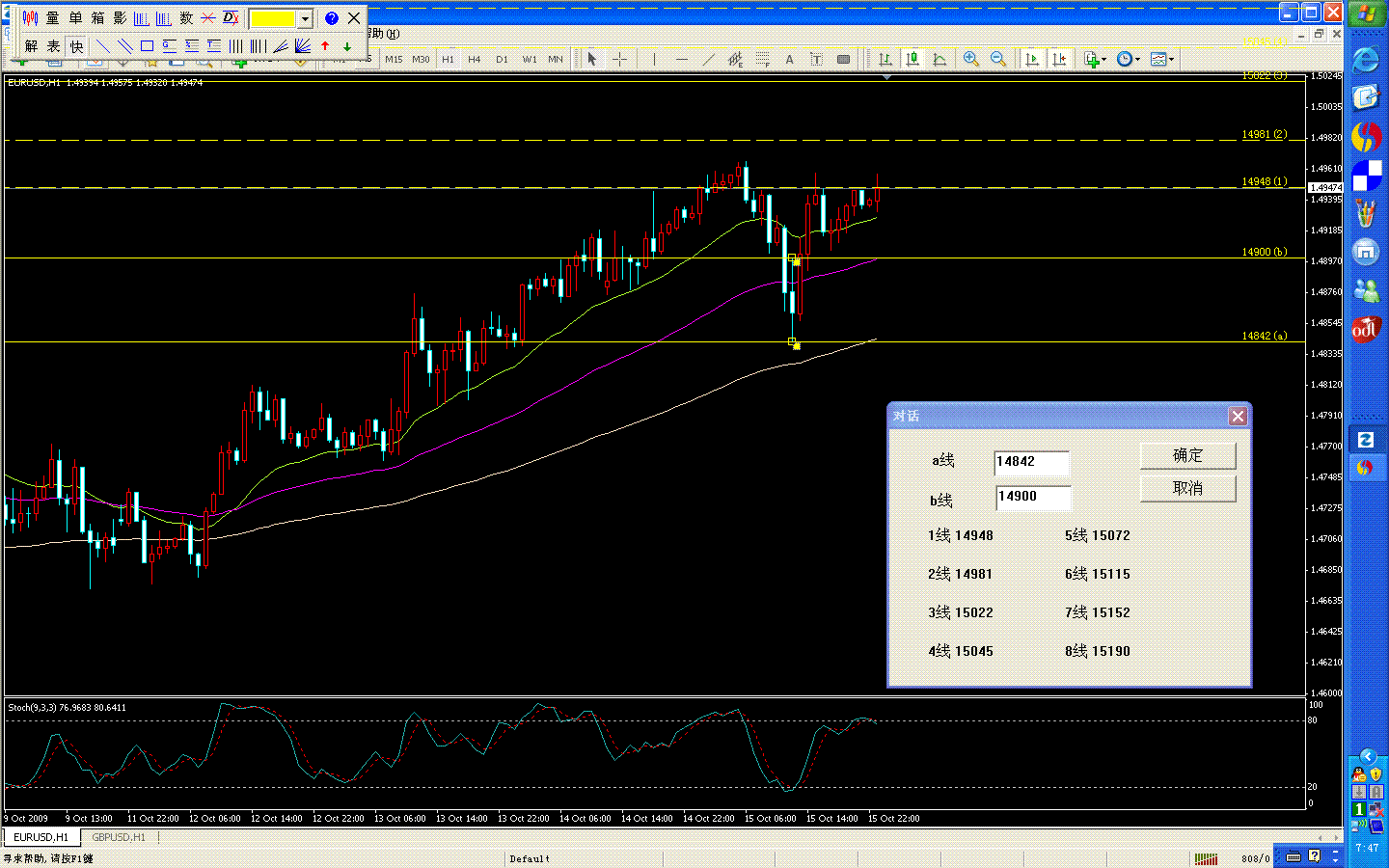Click the 解 button in floating toolbar
This screenshot has width=1389, height=868.
pyautogui.click(x=31, y=45)
